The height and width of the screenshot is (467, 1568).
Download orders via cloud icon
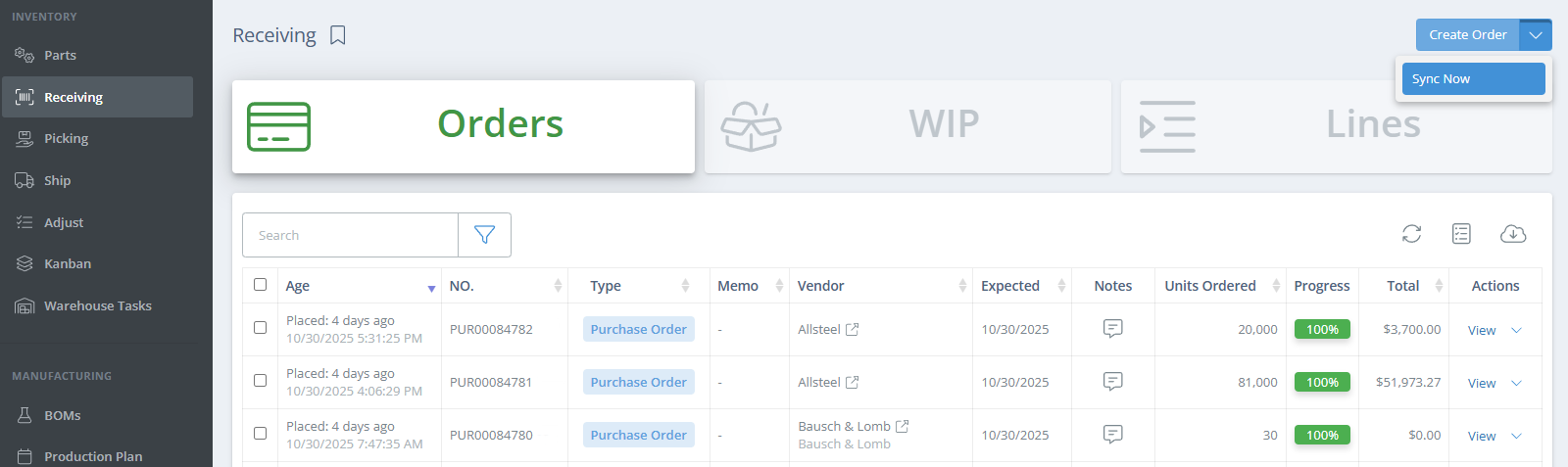1513,233
